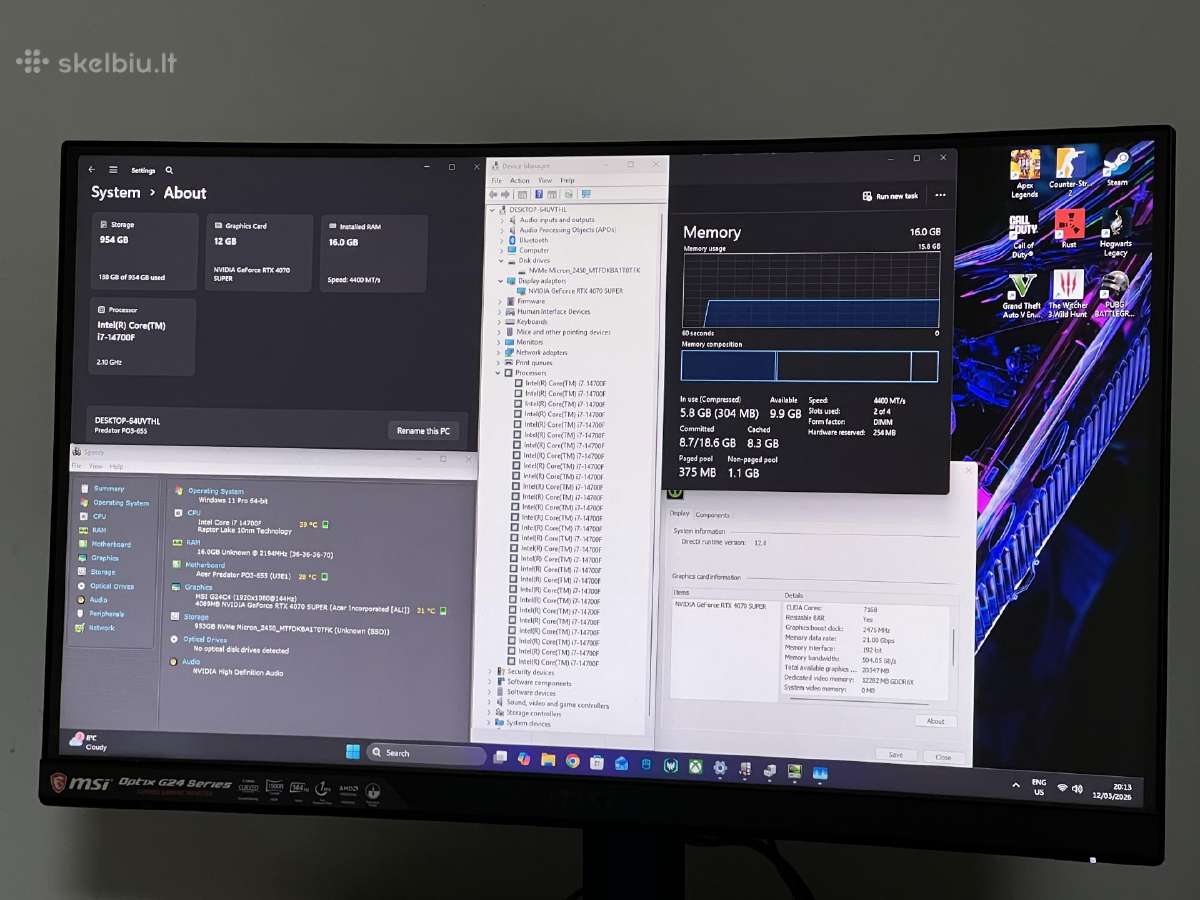Open the Rust desktop shortcut

coord(1069,230)
